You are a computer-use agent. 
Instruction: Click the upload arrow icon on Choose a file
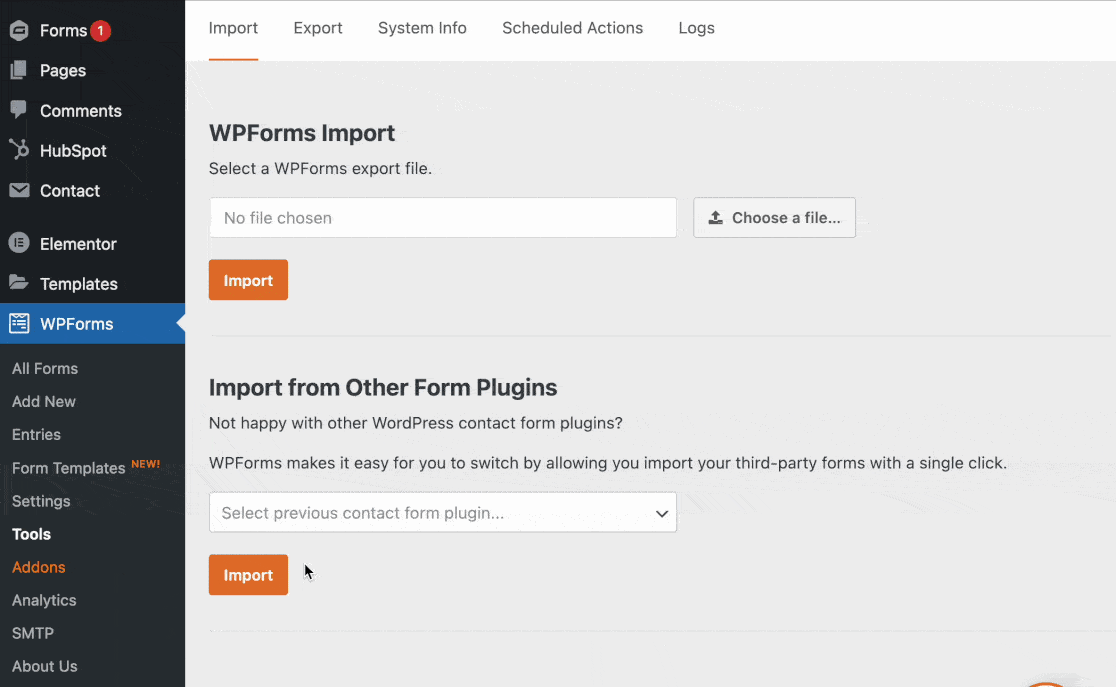click(715, 218)
